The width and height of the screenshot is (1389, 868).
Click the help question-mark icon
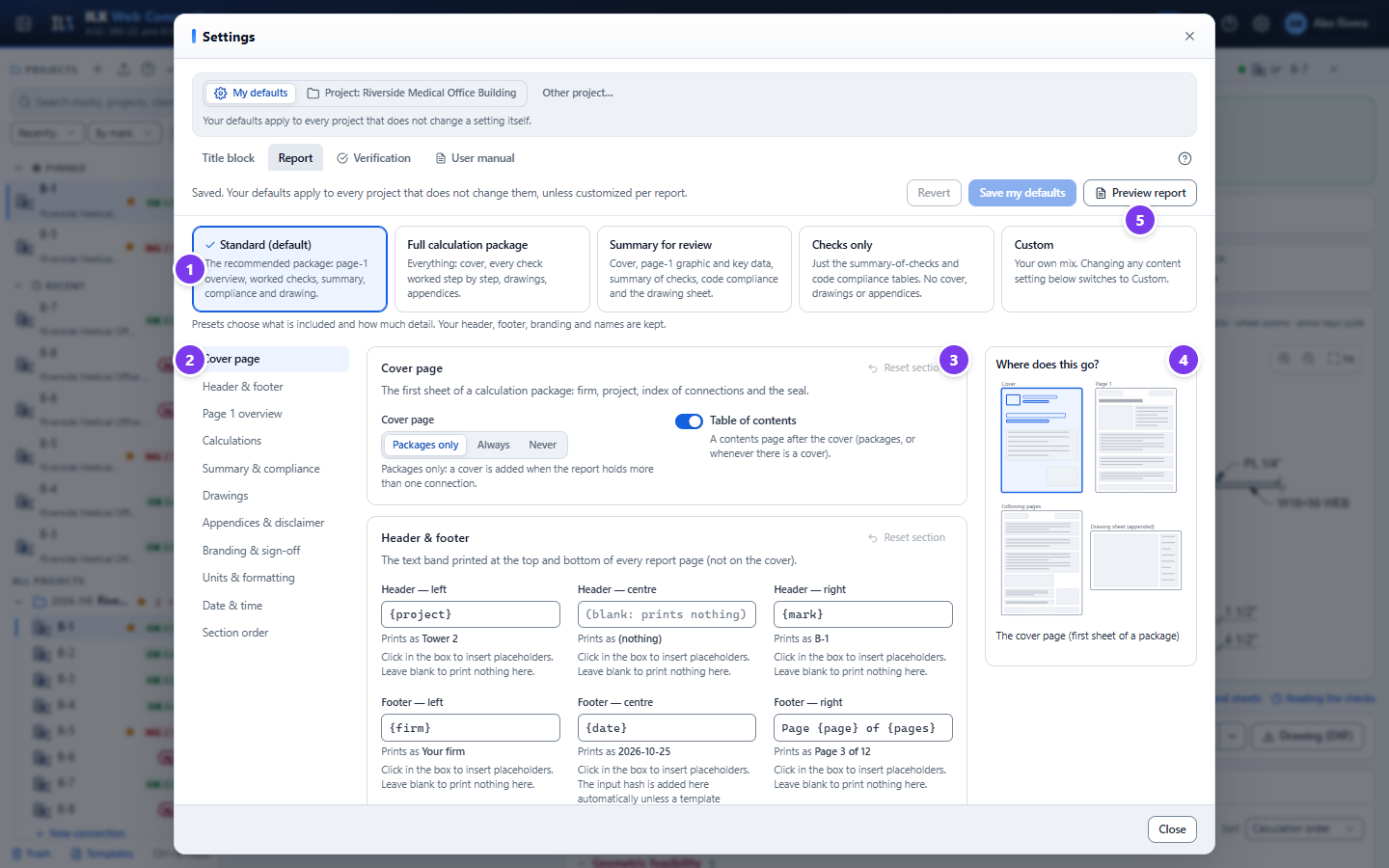pyautogui.click(x=1185, y=158)
